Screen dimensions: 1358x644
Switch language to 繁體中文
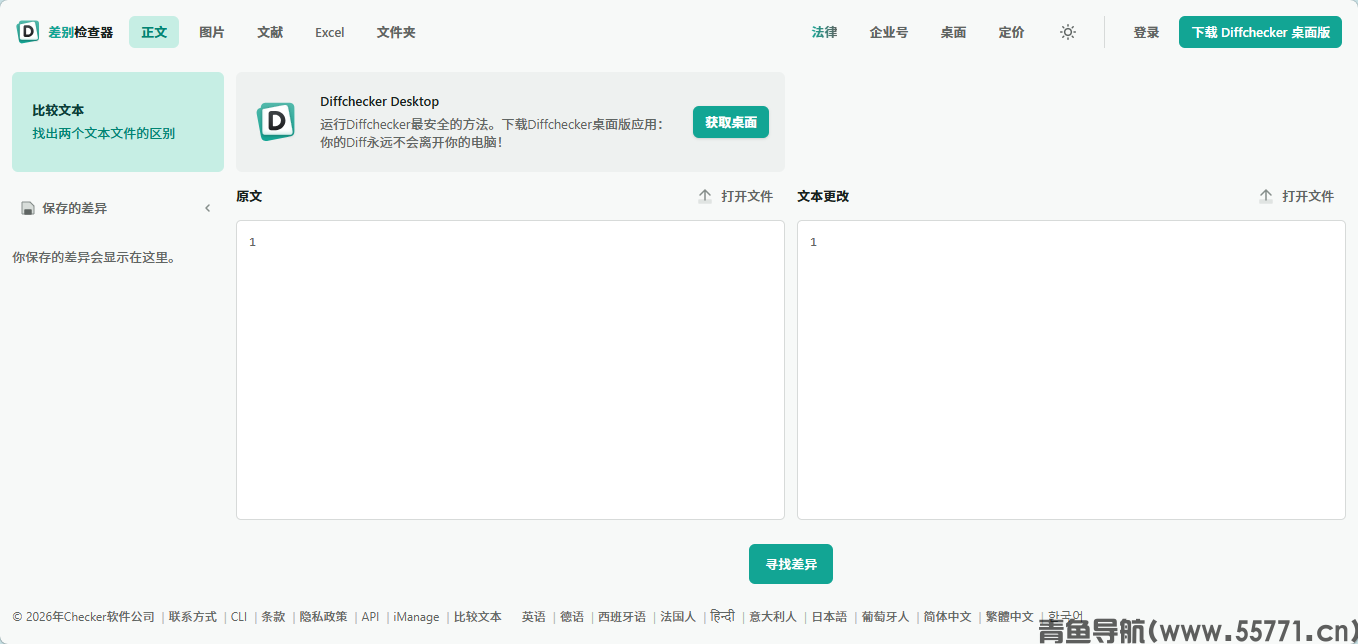pos(1010,617)
